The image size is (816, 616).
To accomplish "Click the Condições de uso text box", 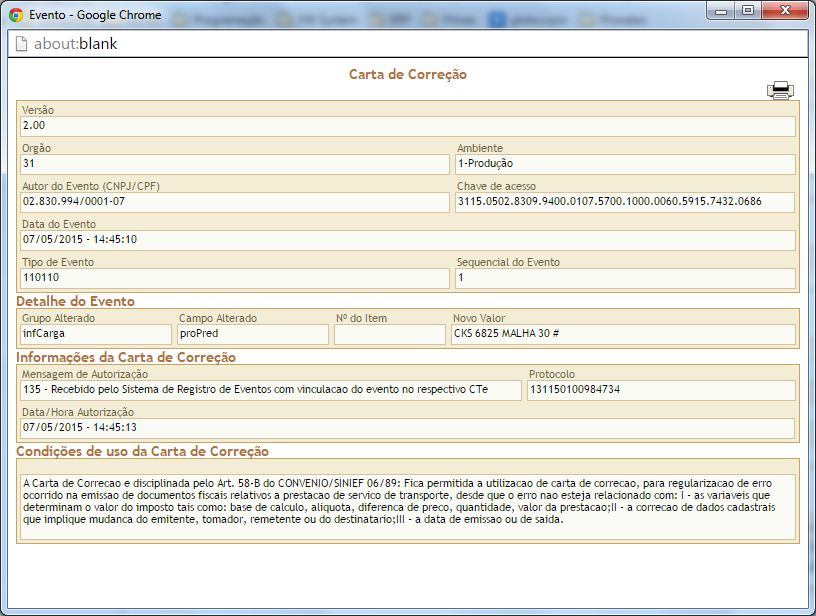I will pyautogui.click(x=408, y=506).
